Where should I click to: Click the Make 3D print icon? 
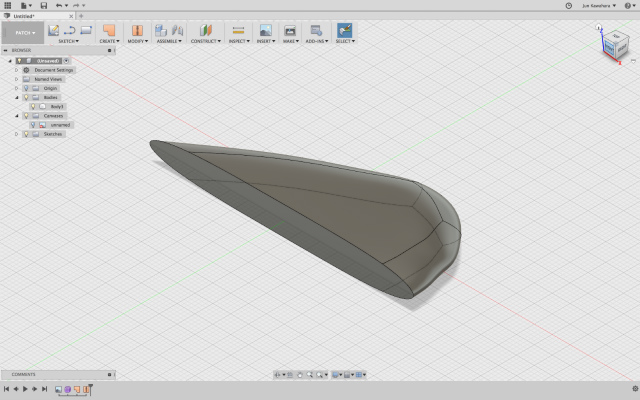pos(290,30)
